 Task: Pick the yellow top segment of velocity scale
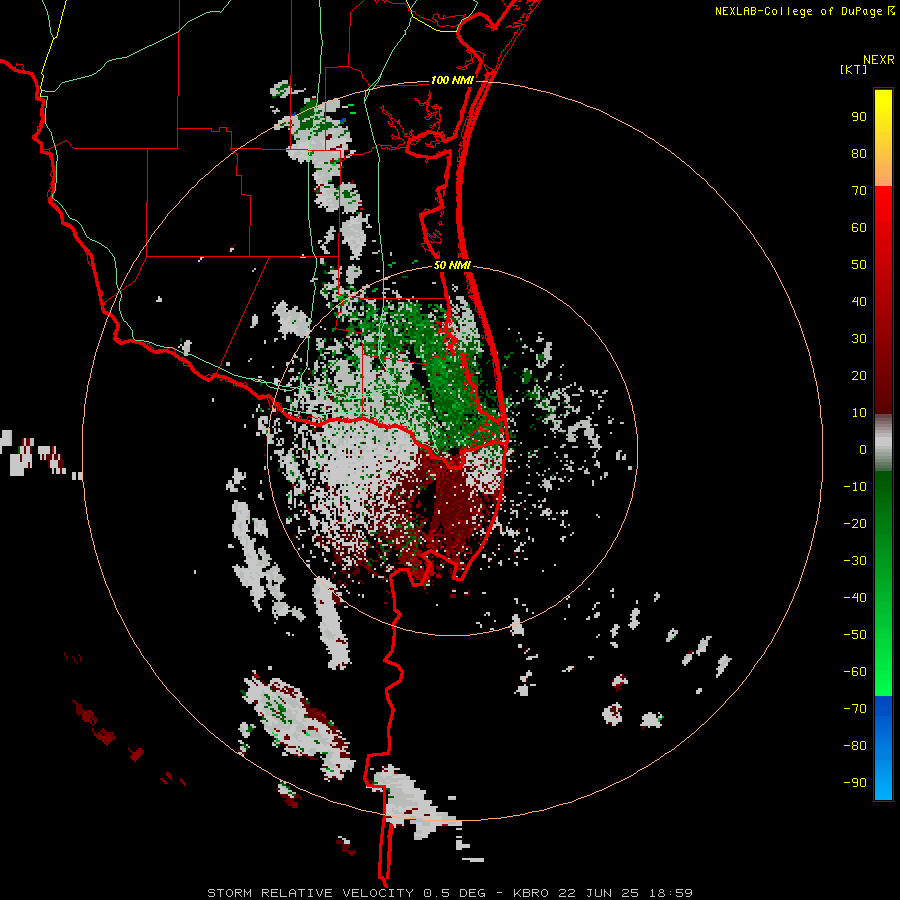click(x=883, y=138)
